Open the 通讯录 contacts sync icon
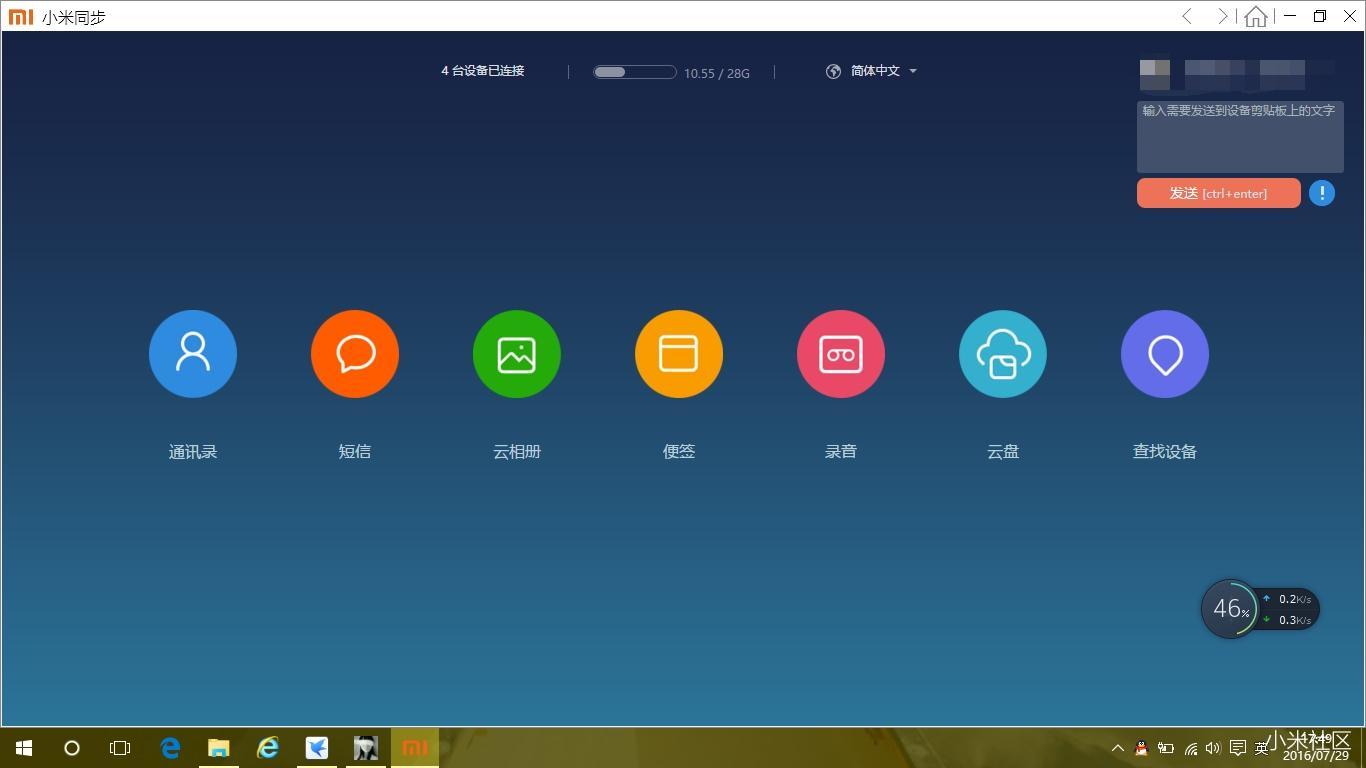 (192, 353)
